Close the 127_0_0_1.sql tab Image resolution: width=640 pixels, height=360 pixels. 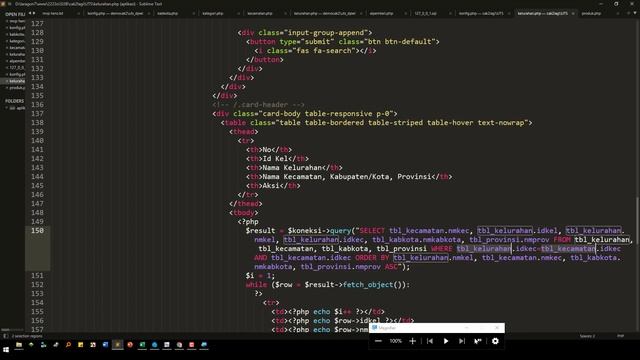pyautogui.click(x=450, y=13)
